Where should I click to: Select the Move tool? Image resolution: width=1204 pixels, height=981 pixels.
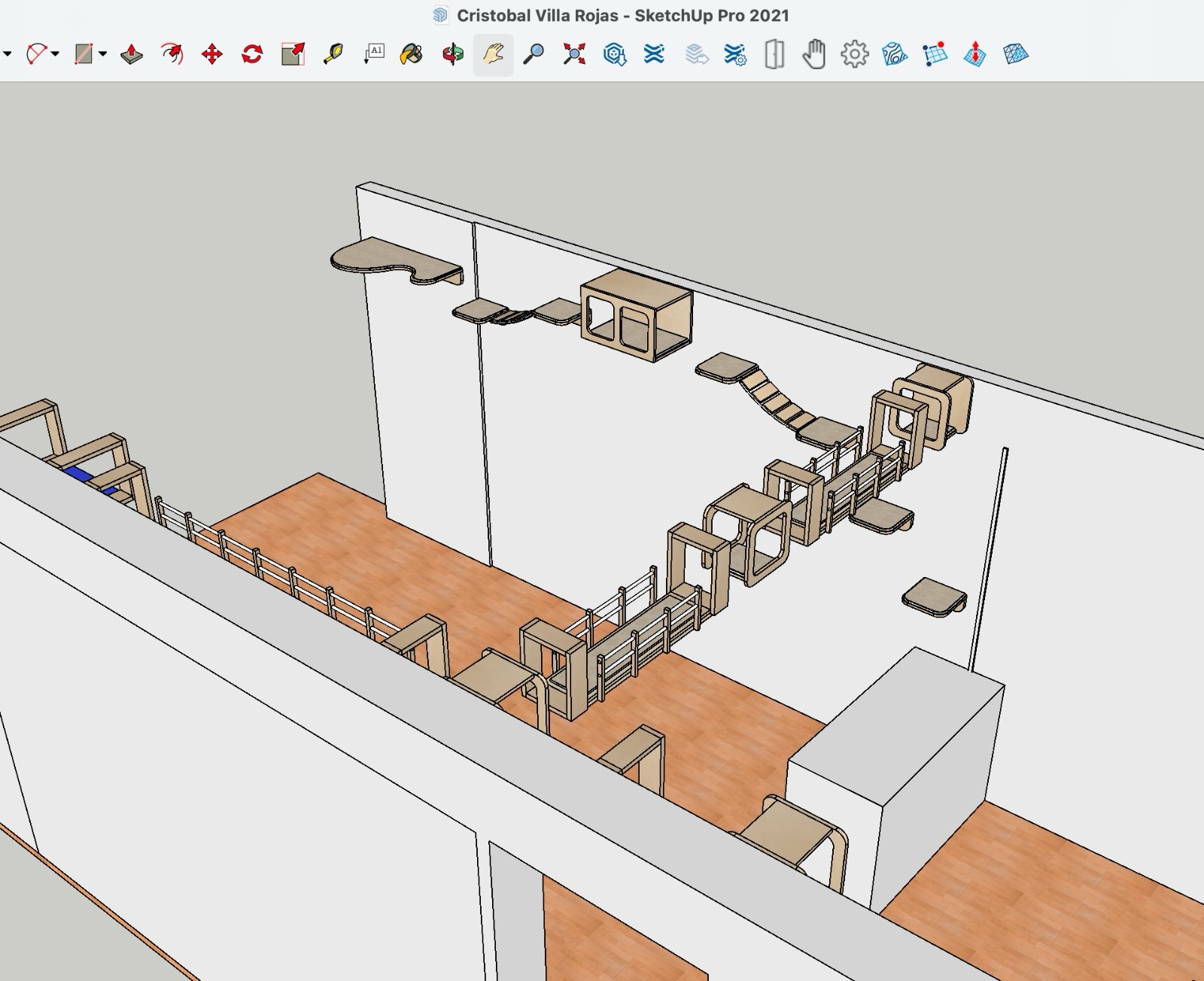212,54
